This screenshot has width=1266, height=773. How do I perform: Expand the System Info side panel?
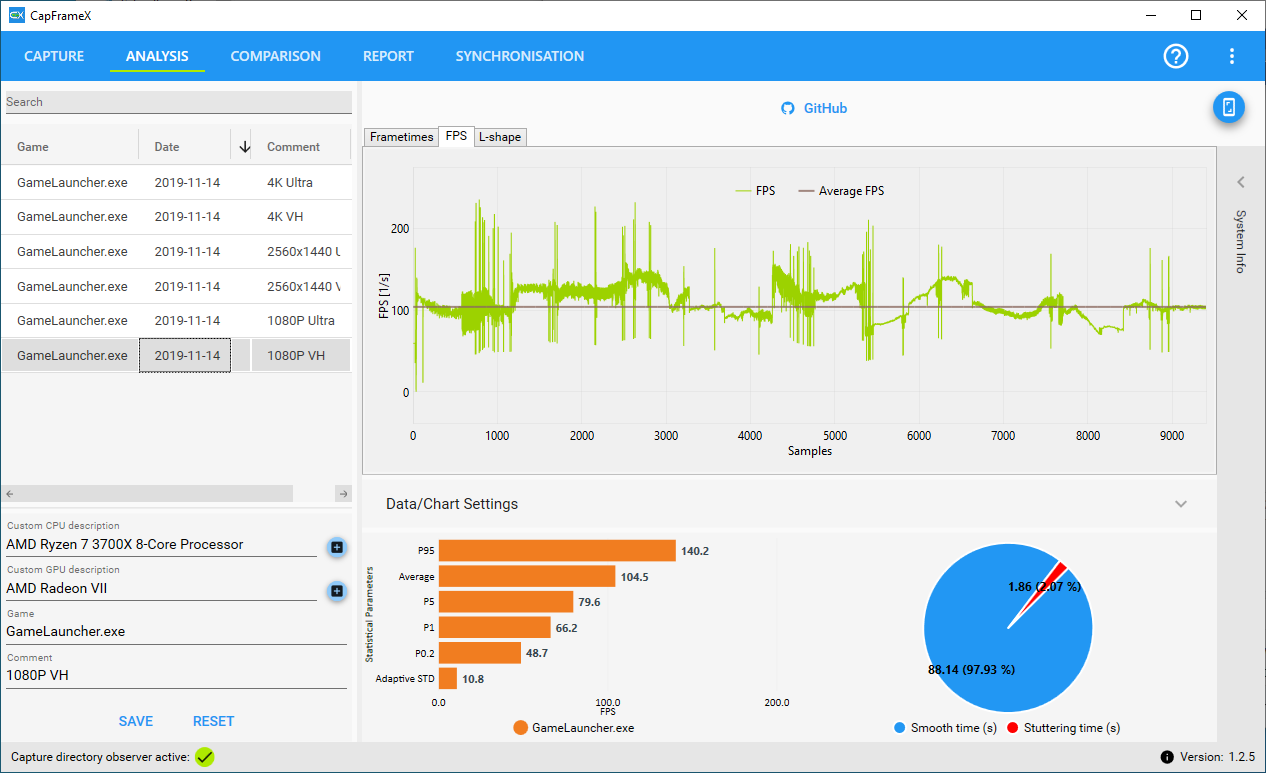click(1241, 182)
